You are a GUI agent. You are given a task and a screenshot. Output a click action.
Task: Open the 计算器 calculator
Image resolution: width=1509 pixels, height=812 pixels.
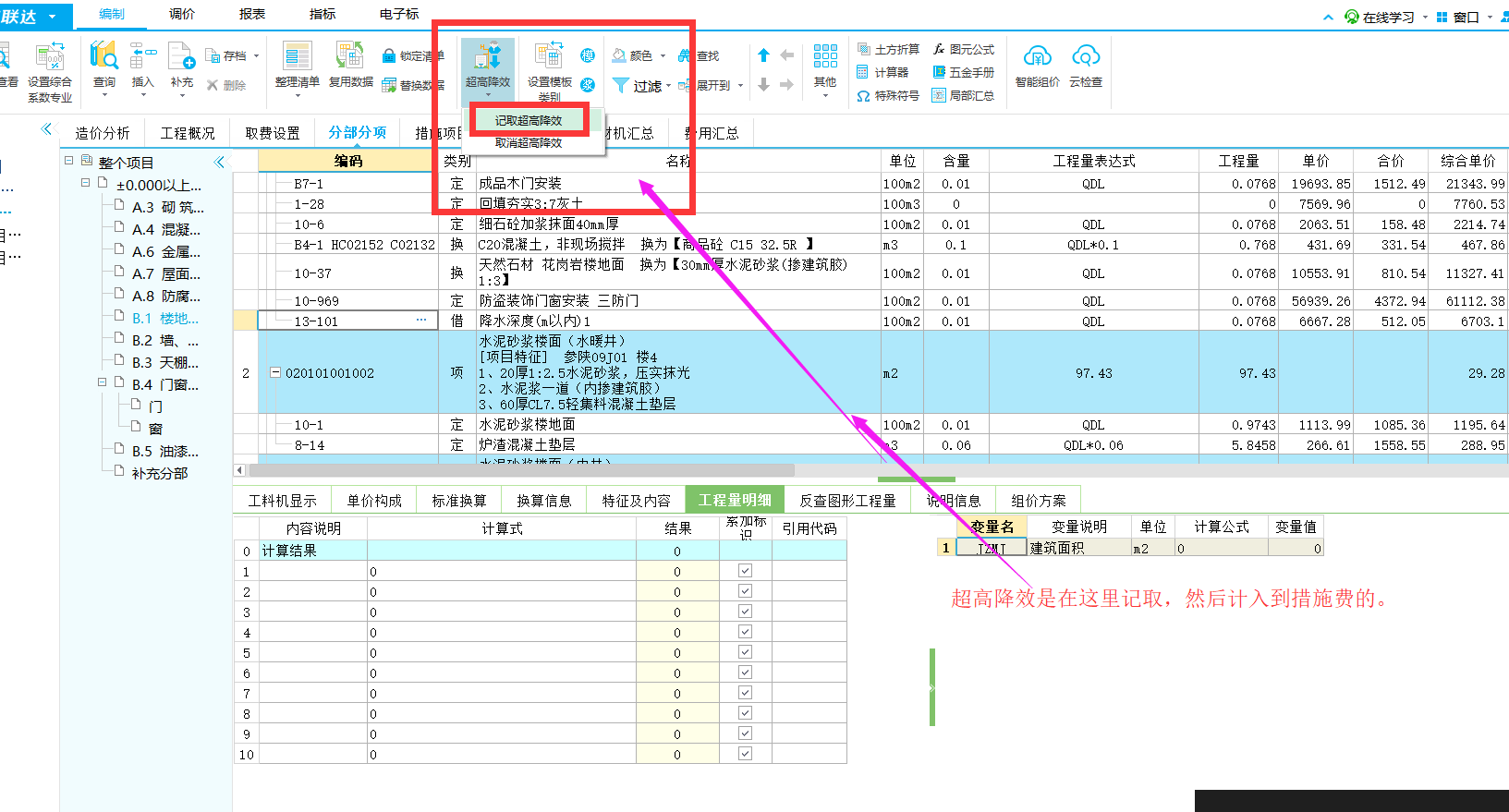click(x=882, y=72)
